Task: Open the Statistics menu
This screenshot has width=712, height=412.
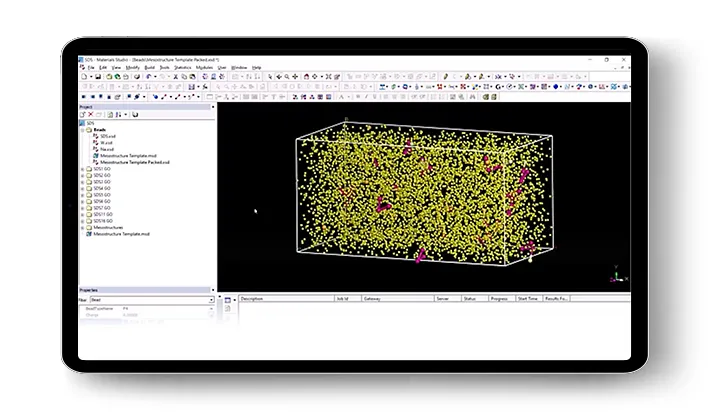Action: (x=183, y=68)
